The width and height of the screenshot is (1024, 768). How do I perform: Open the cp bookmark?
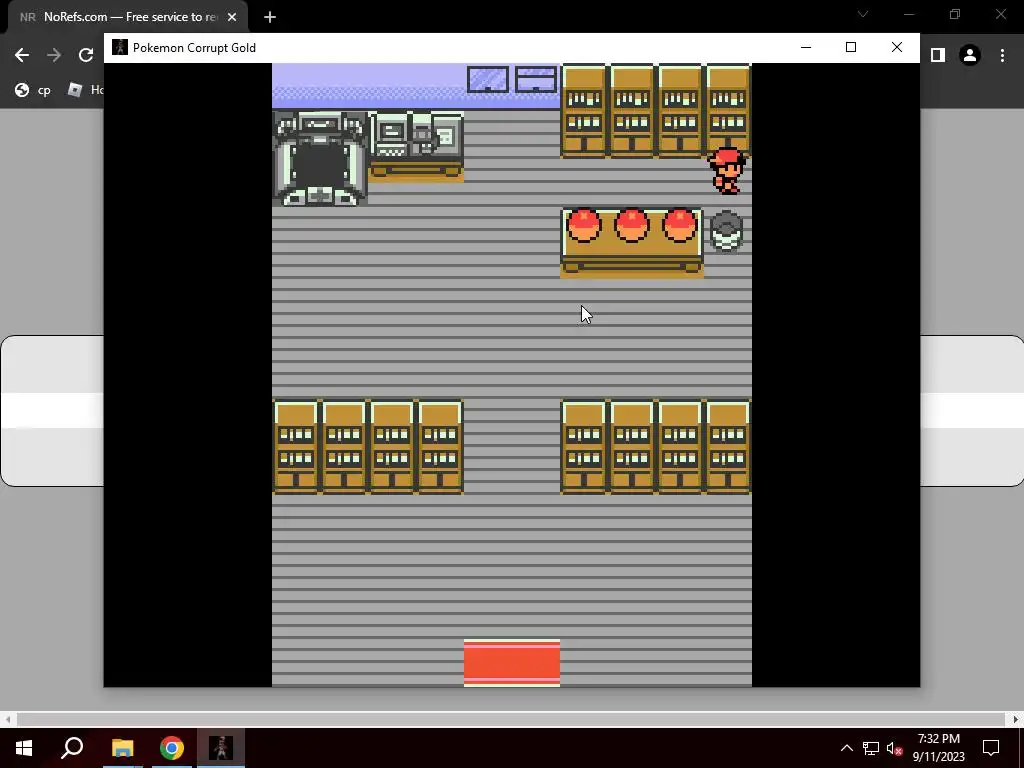coord(33,90)
